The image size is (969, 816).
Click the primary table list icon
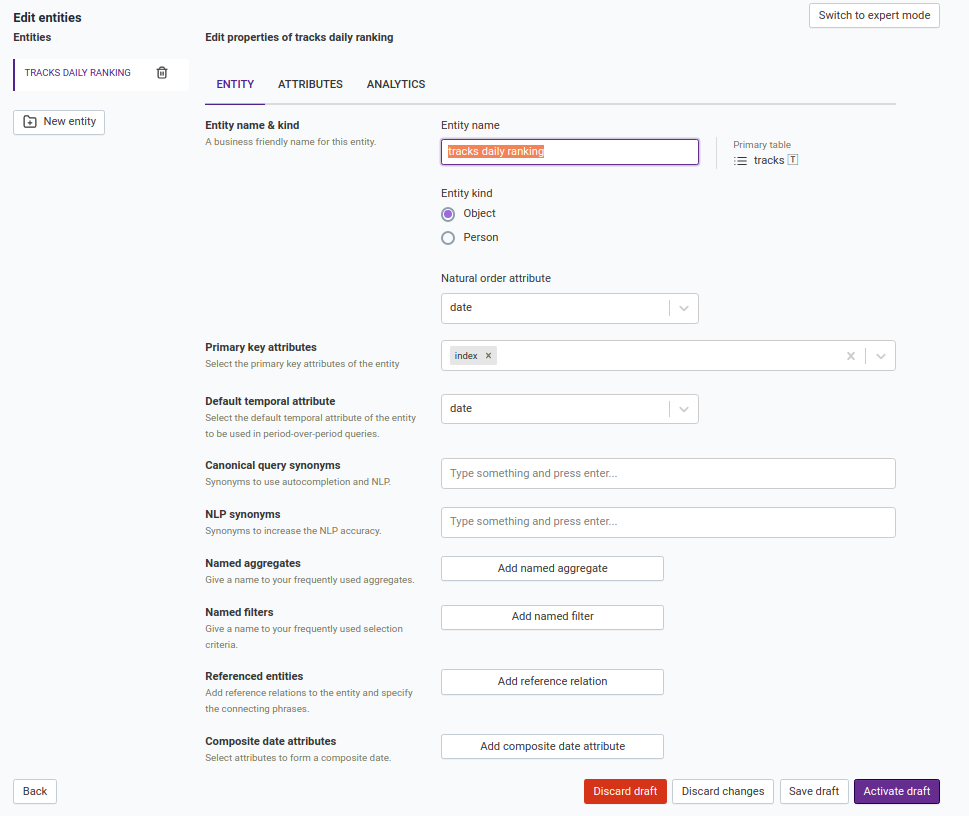740,161
